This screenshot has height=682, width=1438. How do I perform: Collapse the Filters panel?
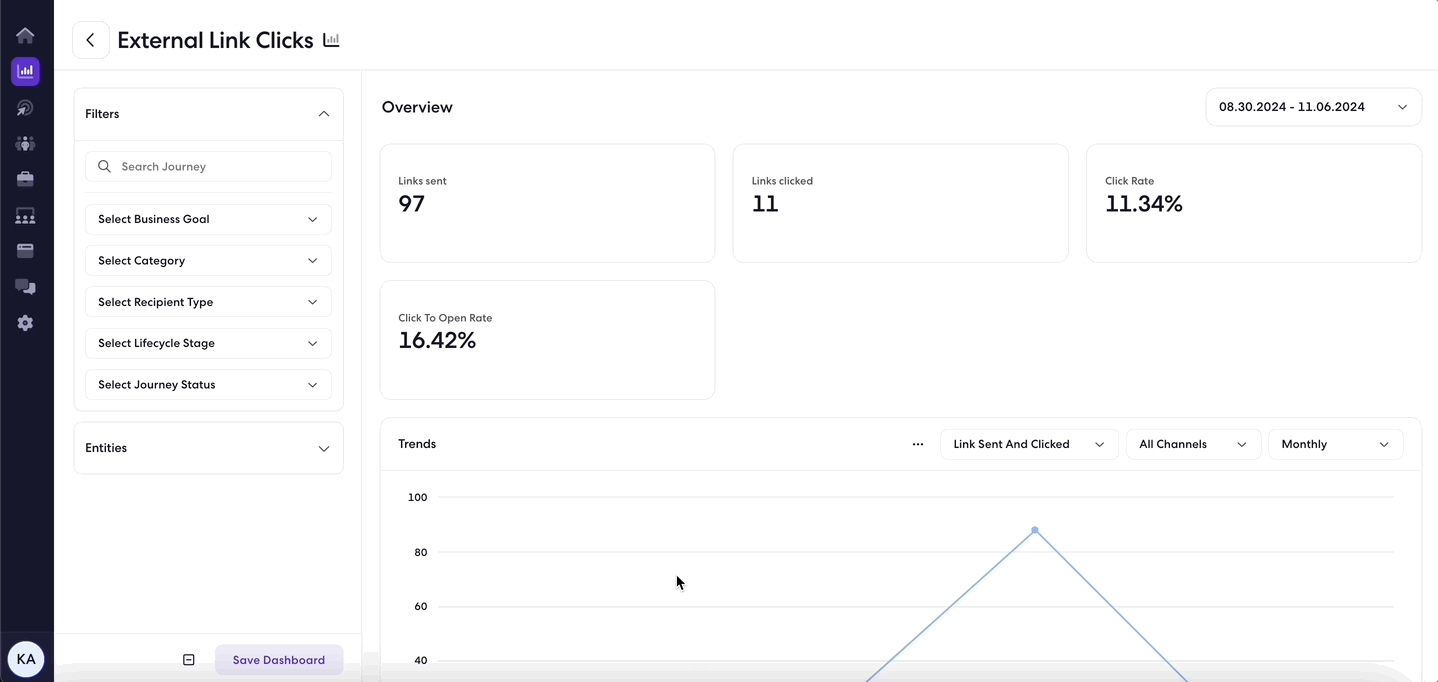(x=323, y=114)
